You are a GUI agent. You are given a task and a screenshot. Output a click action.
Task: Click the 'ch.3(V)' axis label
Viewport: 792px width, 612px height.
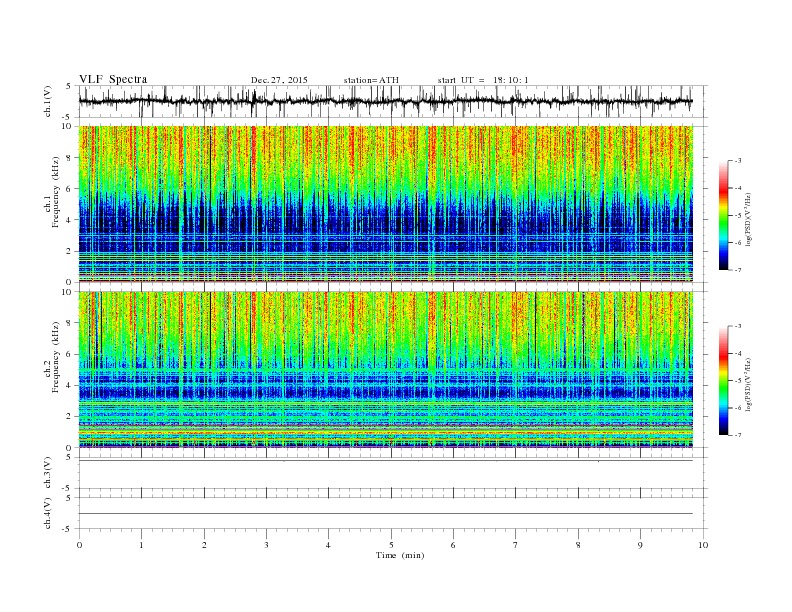click(x=48, y=473)
